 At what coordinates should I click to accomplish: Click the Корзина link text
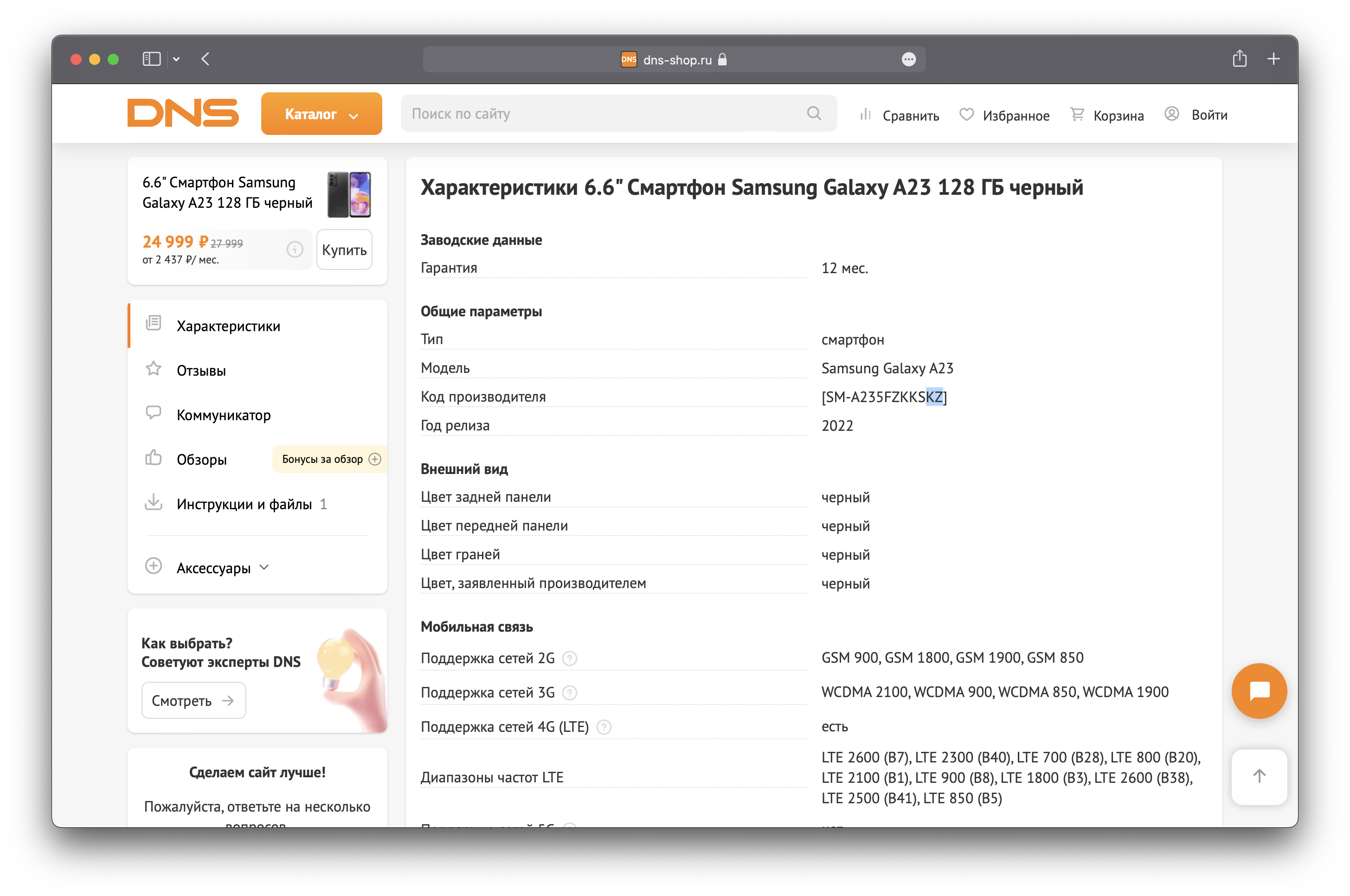point(1119,115)
